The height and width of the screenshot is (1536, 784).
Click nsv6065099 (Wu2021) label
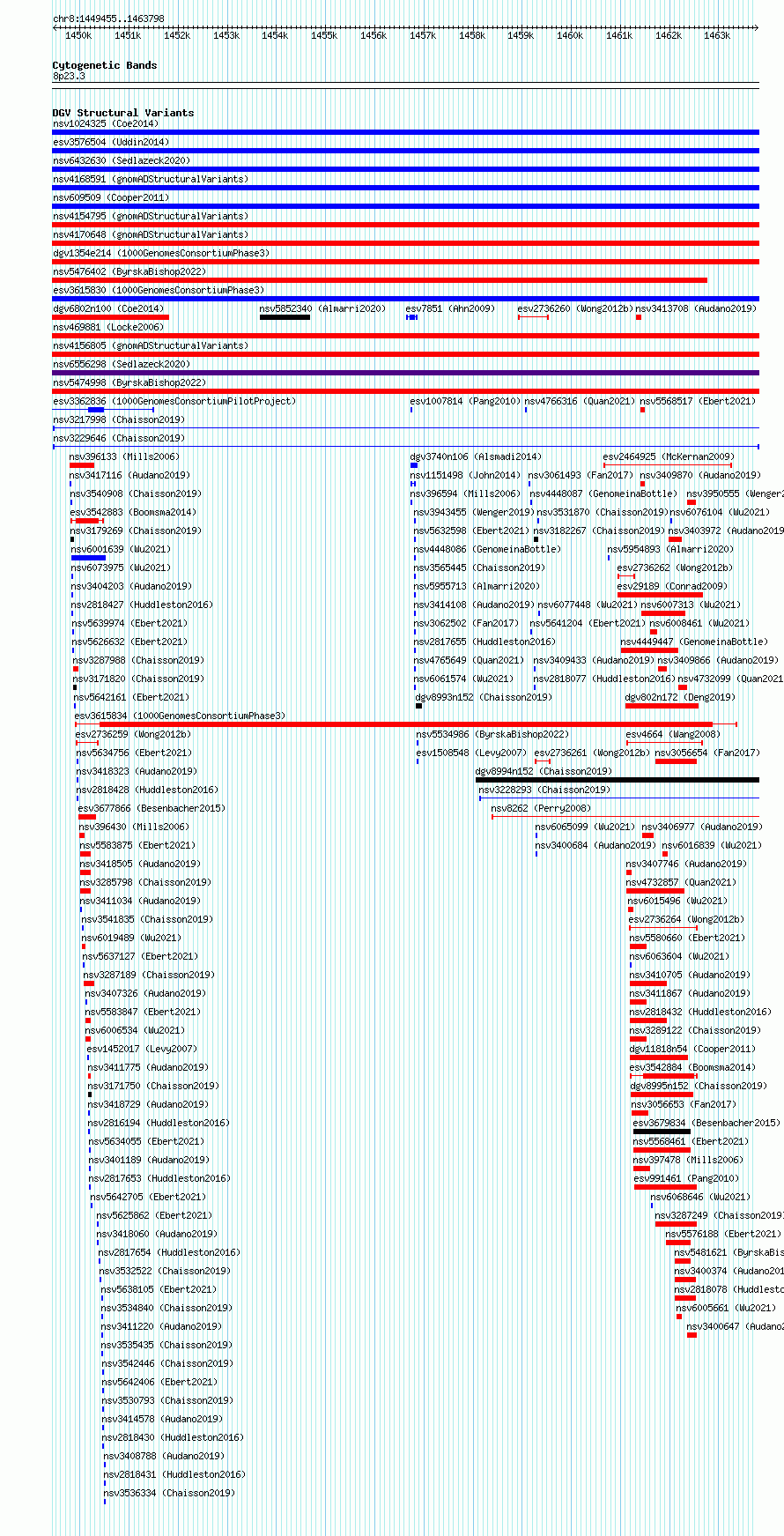[x=585, y=827]
